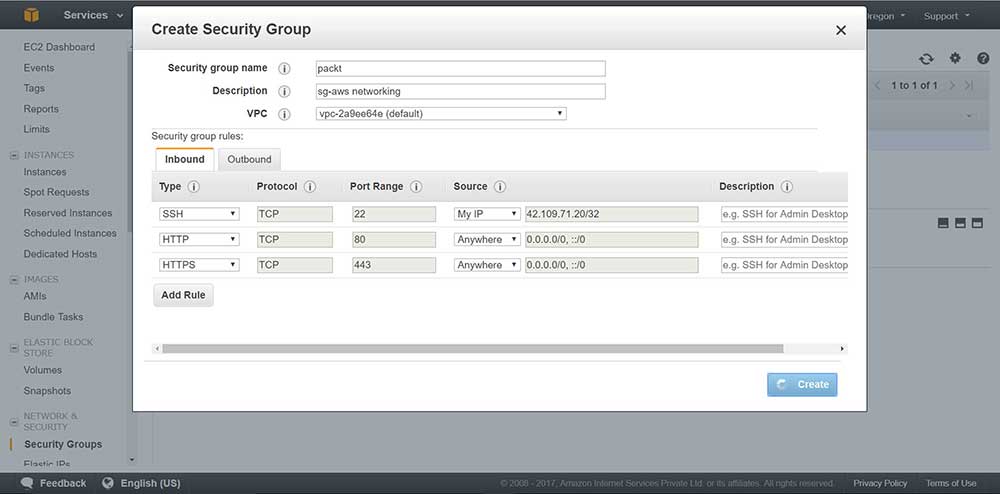Click the Create button
Screen dimensions: 1000x494
(802, 384)
